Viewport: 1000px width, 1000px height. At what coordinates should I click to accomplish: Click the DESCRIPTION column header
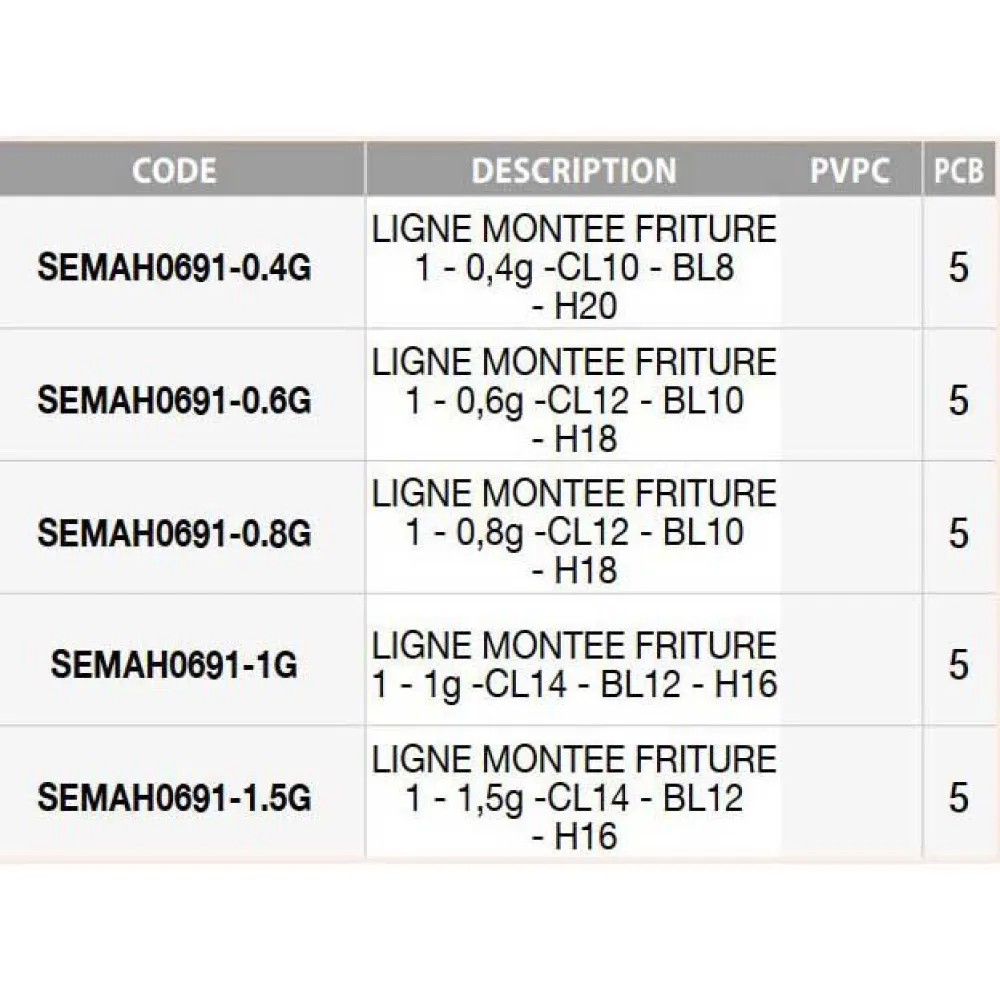click(574, 170)
